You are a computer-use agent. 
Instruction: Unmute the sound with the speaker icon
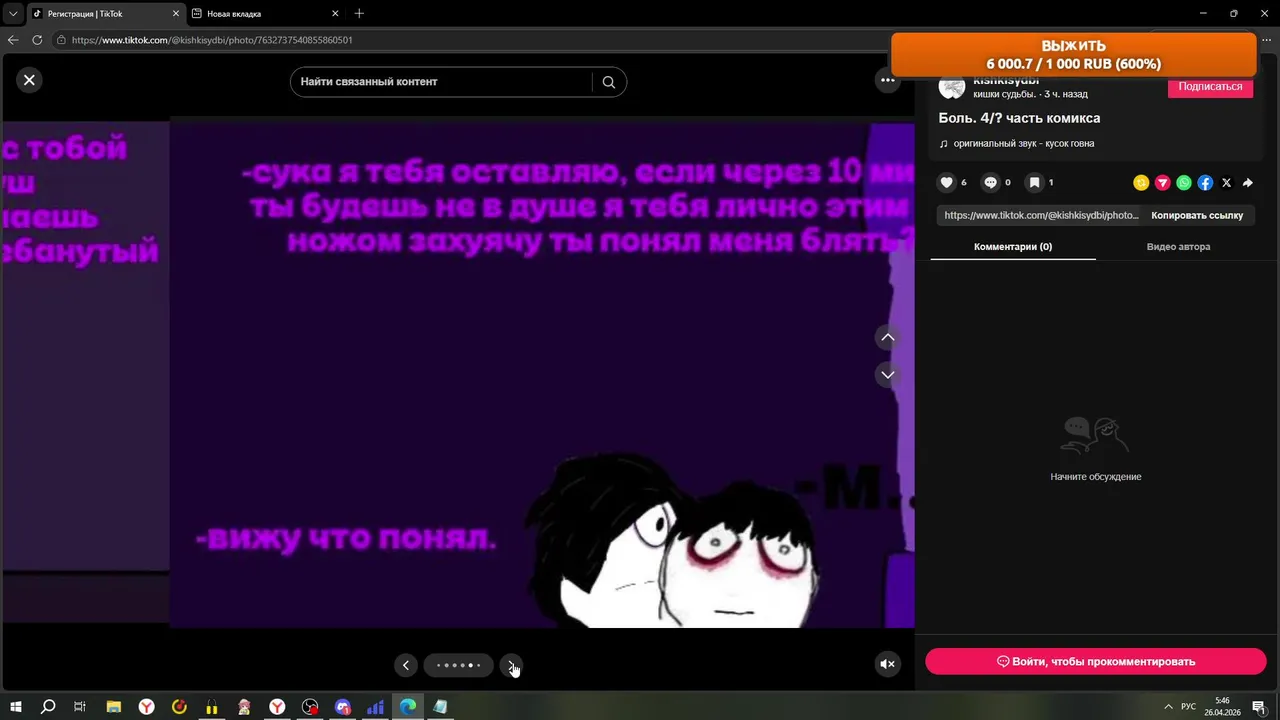(x=887, y=664)
